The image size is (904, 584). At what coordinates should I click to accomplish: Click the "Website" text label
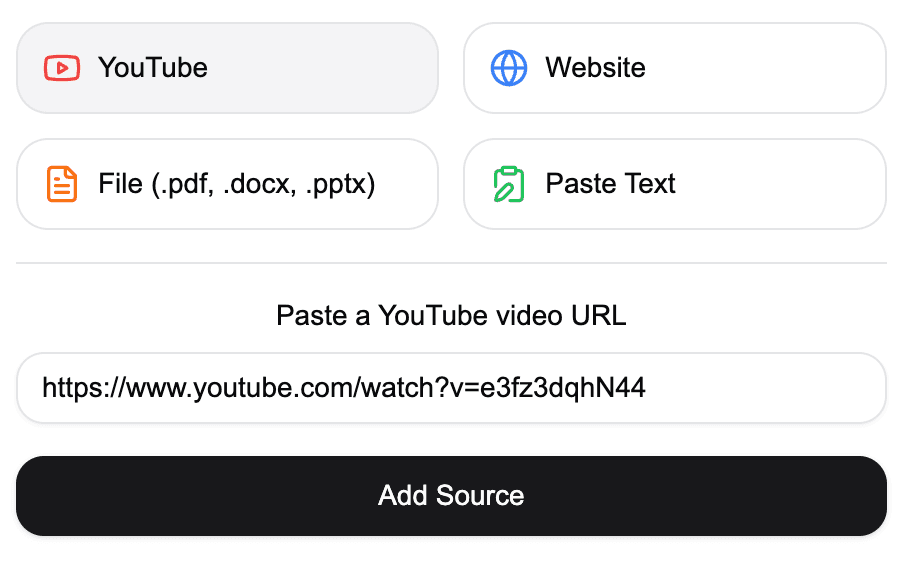click(x=595, y=68)
